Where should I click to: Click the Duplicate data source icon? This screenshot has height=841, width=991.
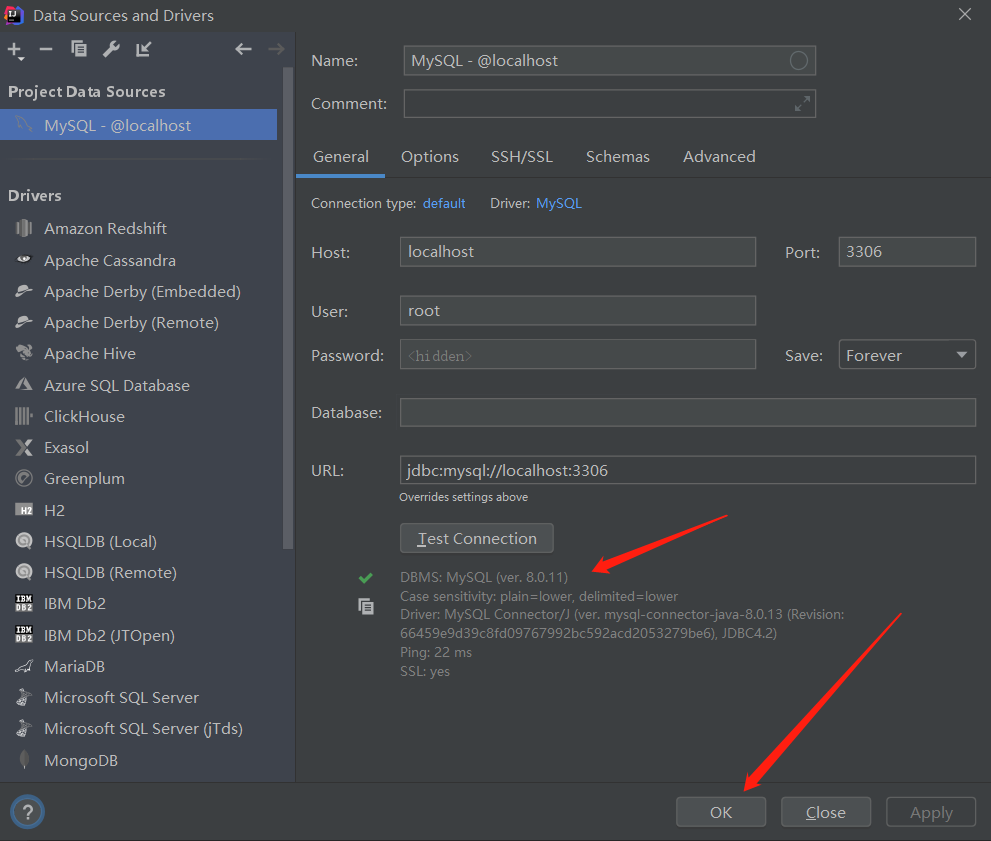pyautogui.click(x=79, y=49)
